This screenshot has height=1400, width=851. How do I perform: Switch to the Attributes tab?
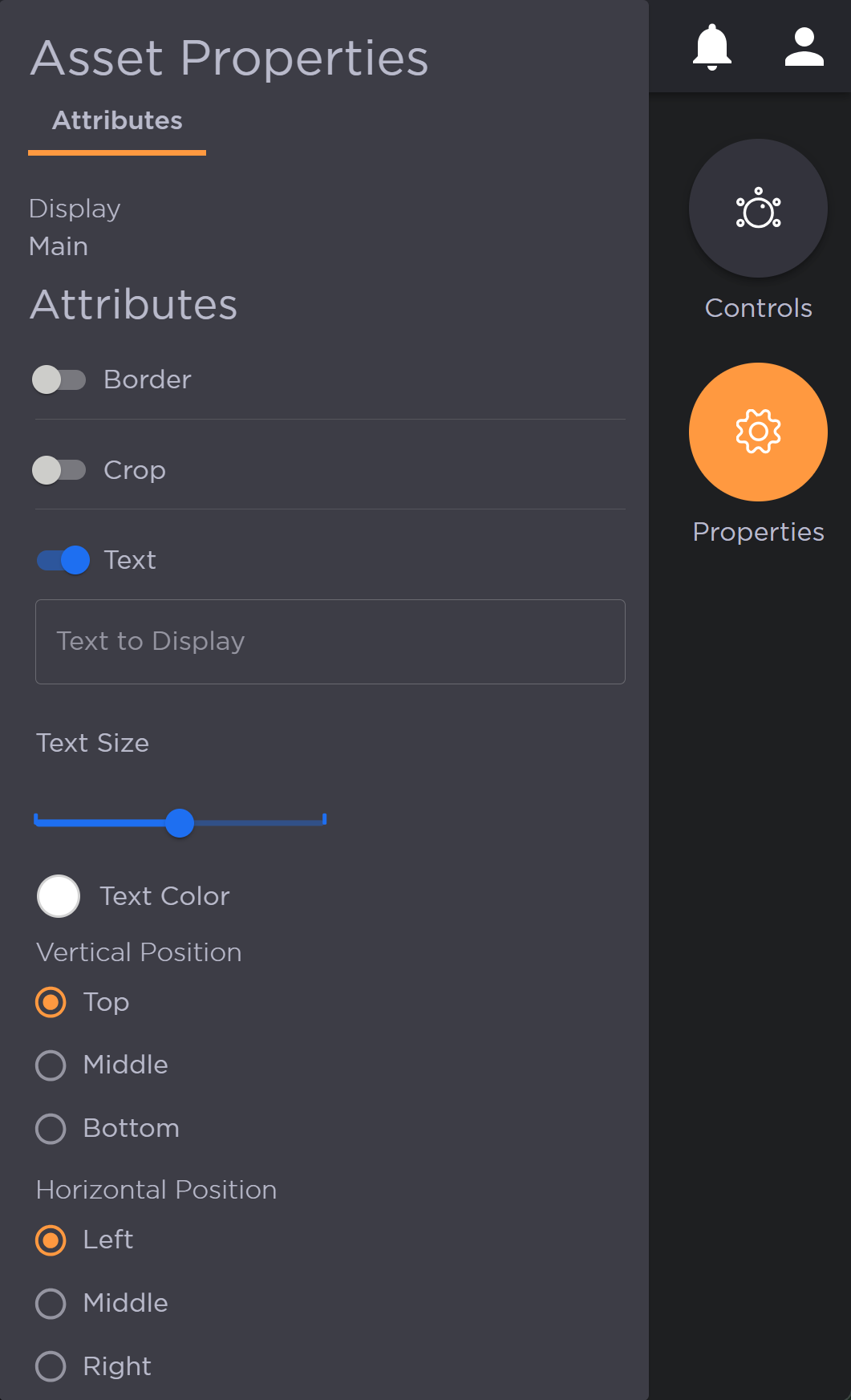click(x=117, y=120)
